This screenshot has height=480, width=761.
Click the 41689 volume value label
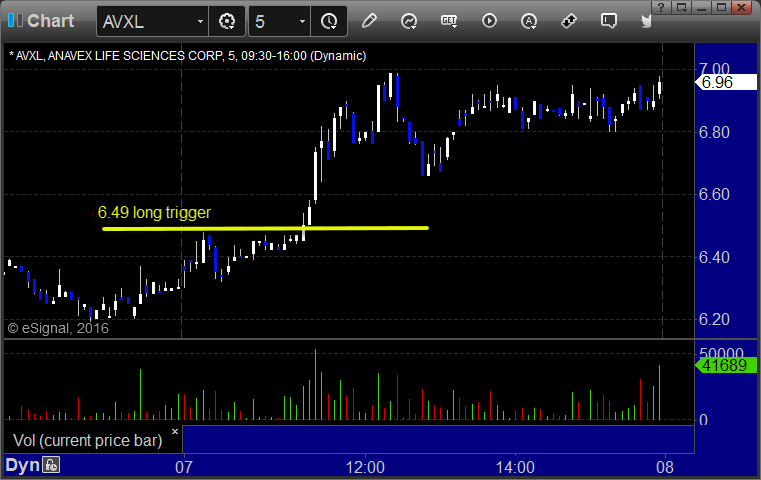click(x=726, y=365)
